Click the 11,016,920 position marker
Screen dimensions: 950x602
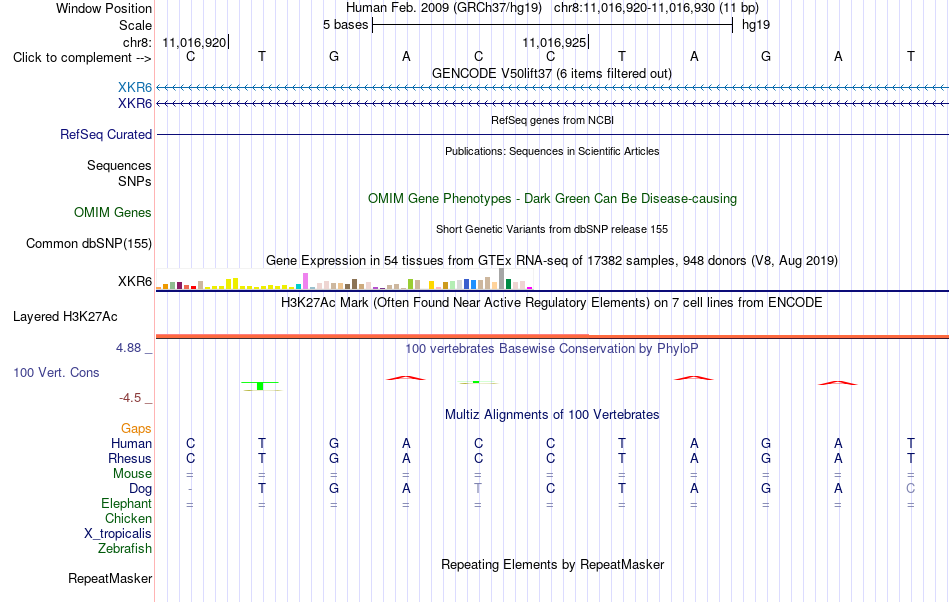(x=196, y=42)
